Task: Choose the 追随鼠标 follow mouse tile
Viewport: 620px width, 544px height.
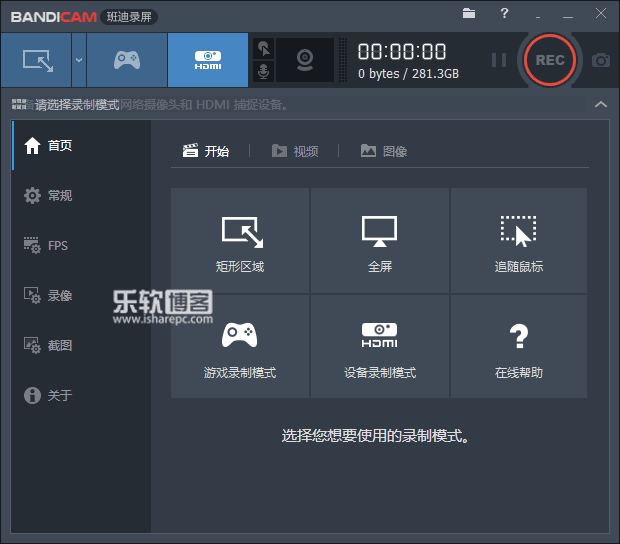Action: (x=519, y=240)
